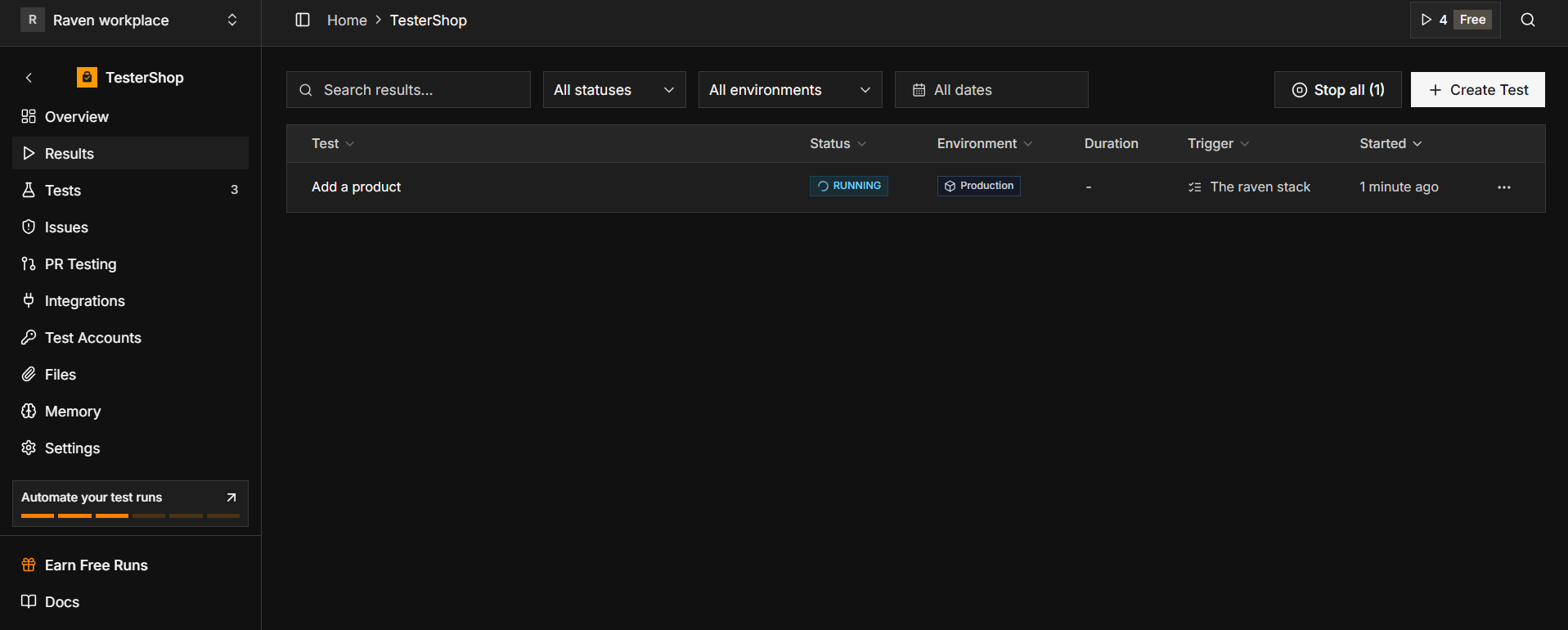The image size is (1568, 630).
Task: Open Integrations in the sidebar
Action: point(130,301)
